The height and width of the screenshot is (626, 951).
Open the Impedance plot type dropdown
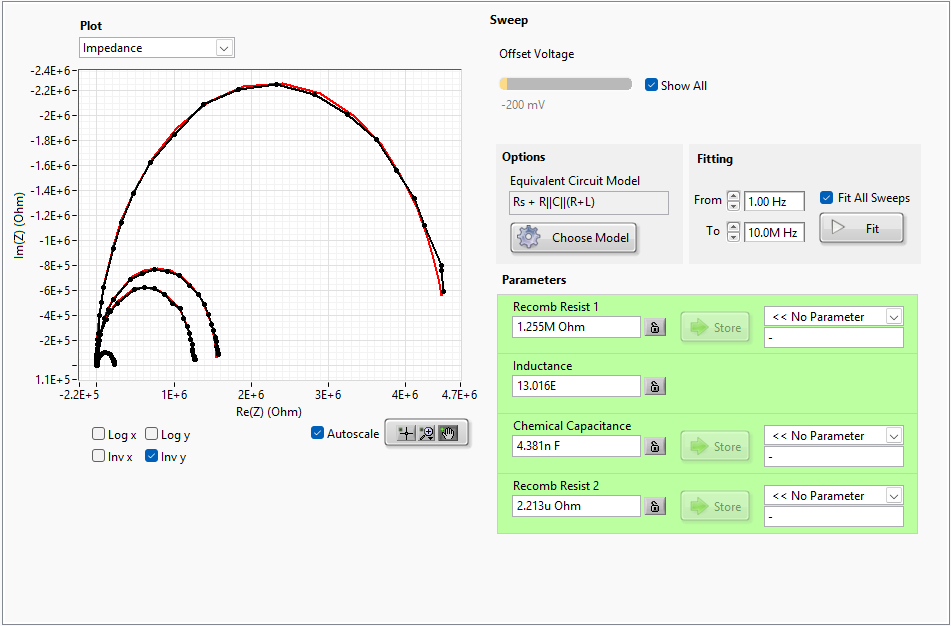(157, 48)
